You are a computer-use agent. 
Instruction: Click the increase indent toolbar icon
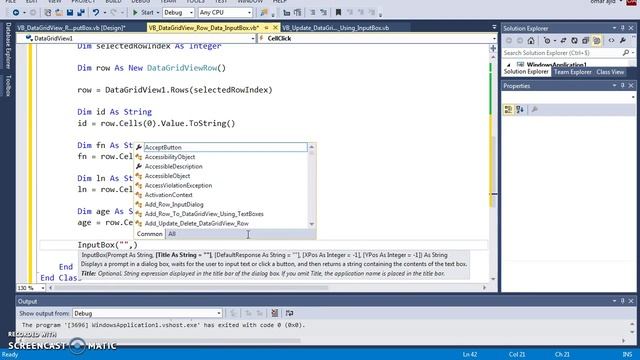tap(323, 13)
